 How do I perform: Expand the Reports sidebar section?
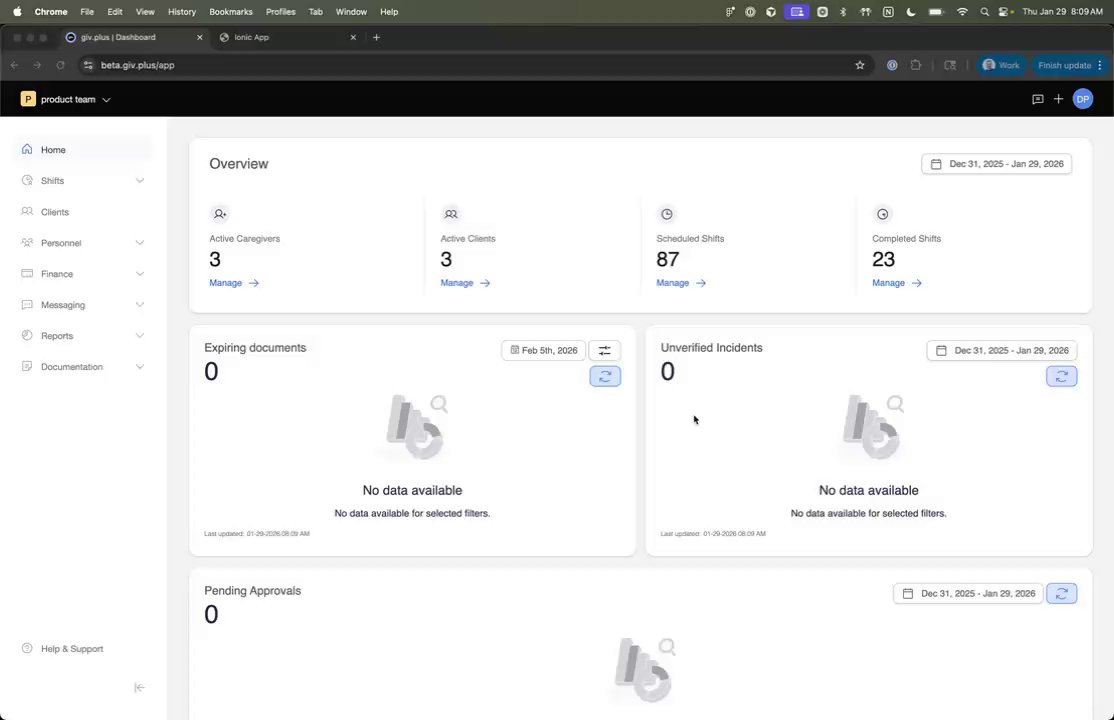click(x=140, y=335)
